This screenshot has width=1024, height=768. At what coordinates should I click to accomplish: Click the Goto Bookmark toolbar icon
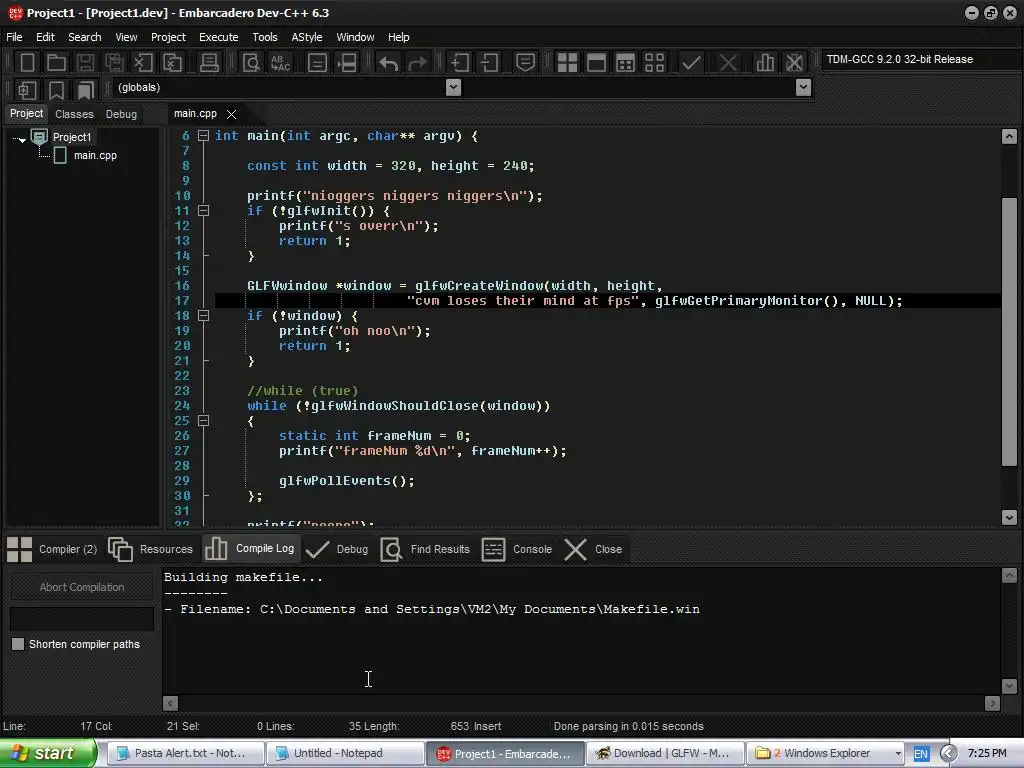coord(85,89)
